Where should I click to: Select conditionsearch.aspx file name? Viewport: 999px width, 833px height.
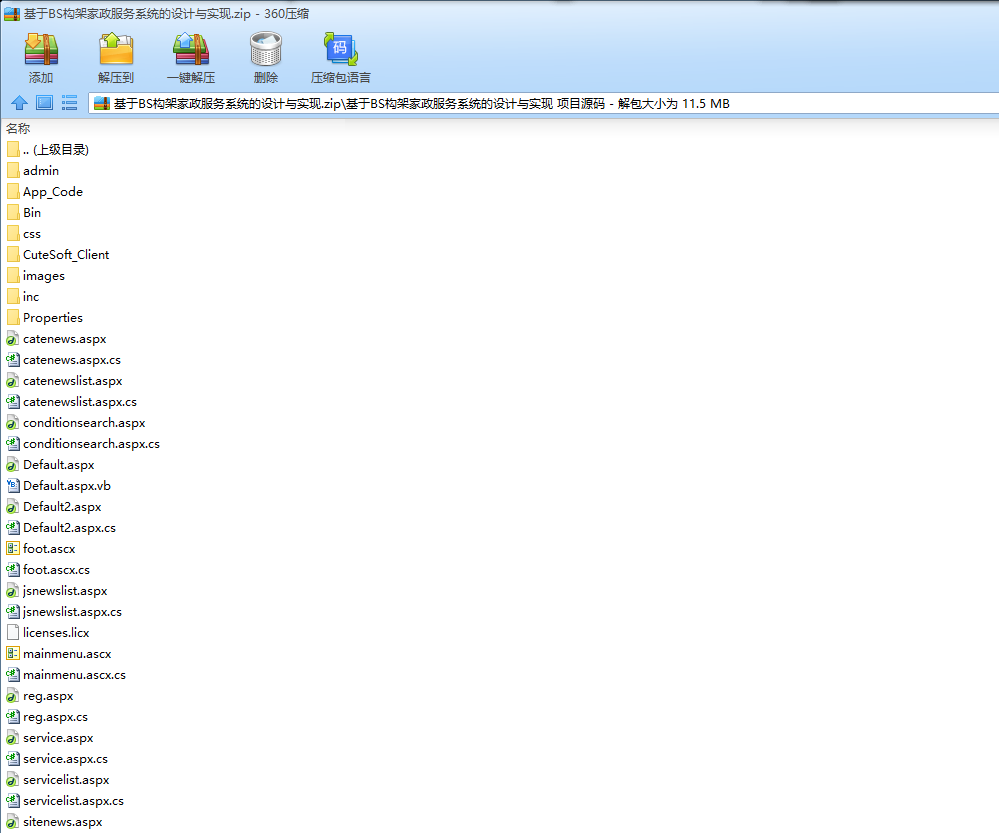(84, 423)
